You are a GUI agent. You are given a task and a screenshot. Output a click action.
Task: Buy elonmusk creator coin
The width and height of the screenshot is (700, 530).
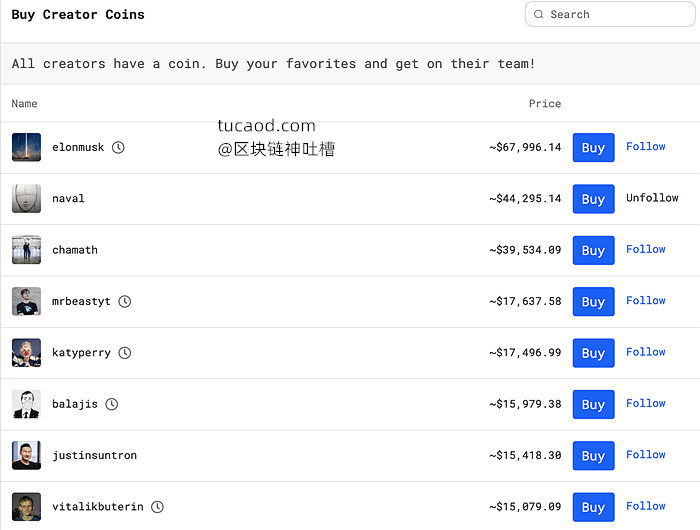(593, 147)
